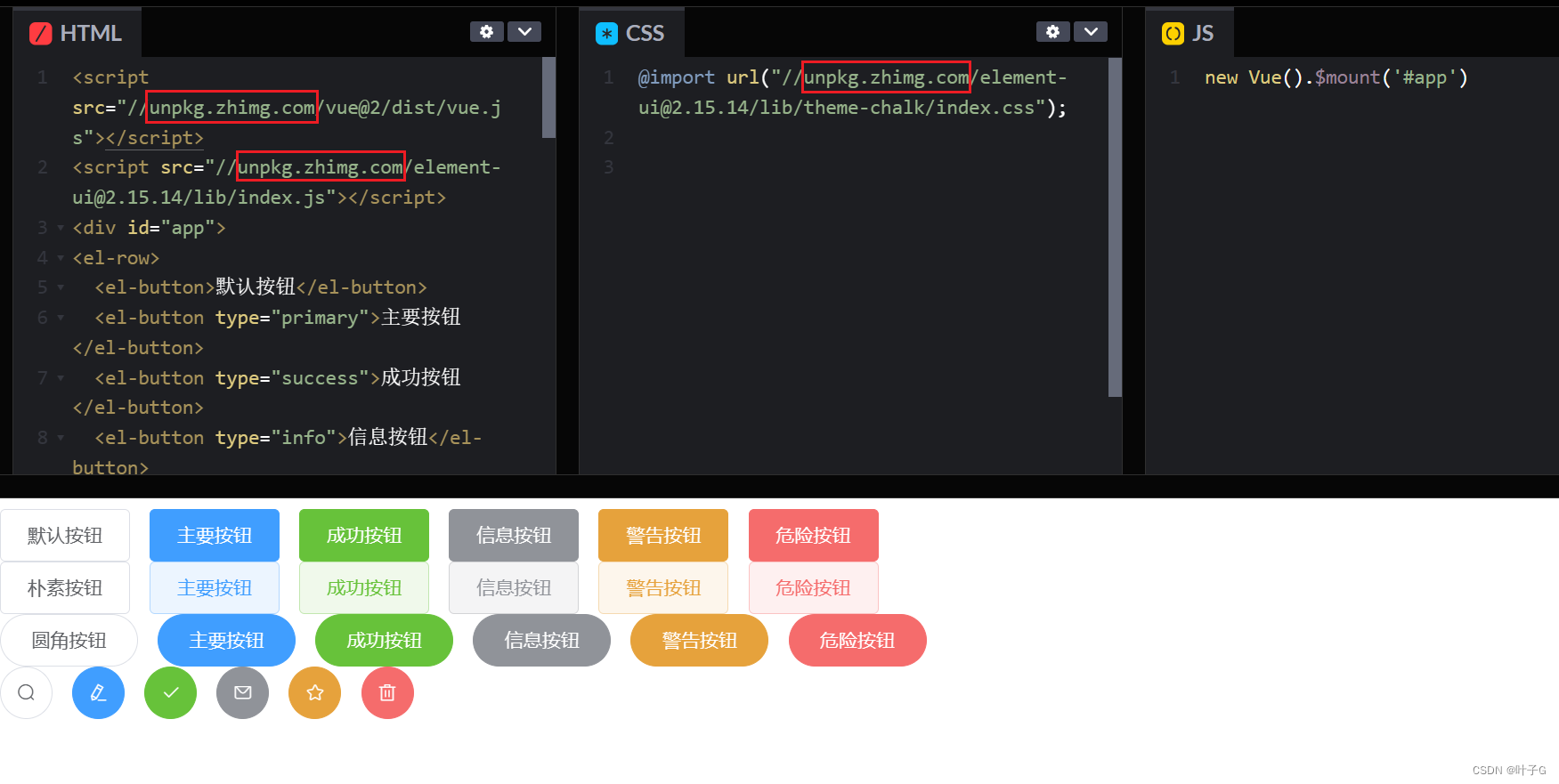Click the CSS asterisk logo icon

pos(606,34)
